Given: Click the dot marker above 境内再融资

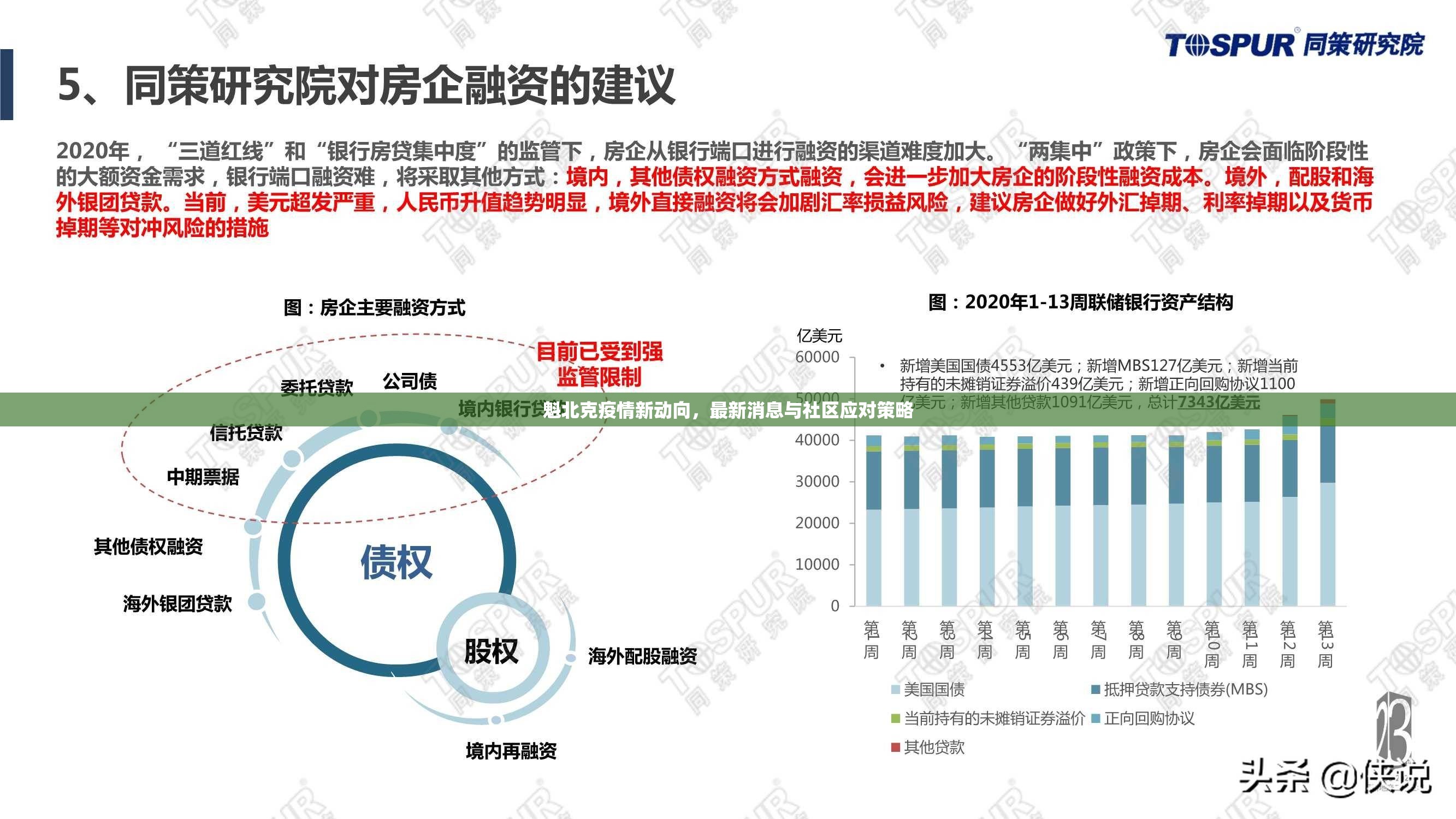Looking at the screenshot, I should [x=496, y=720].
